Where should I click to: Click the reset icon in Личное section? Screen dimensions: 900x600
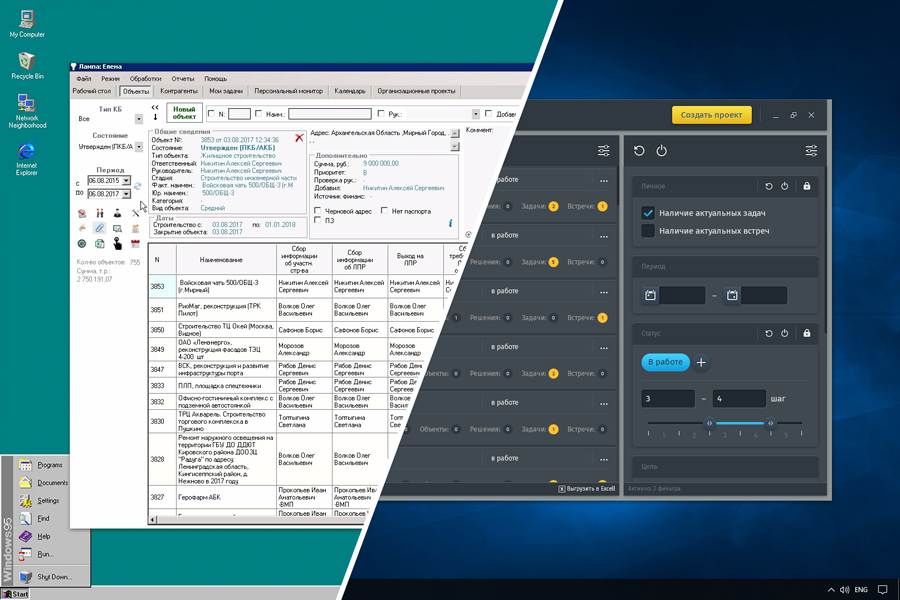point(769,186)
